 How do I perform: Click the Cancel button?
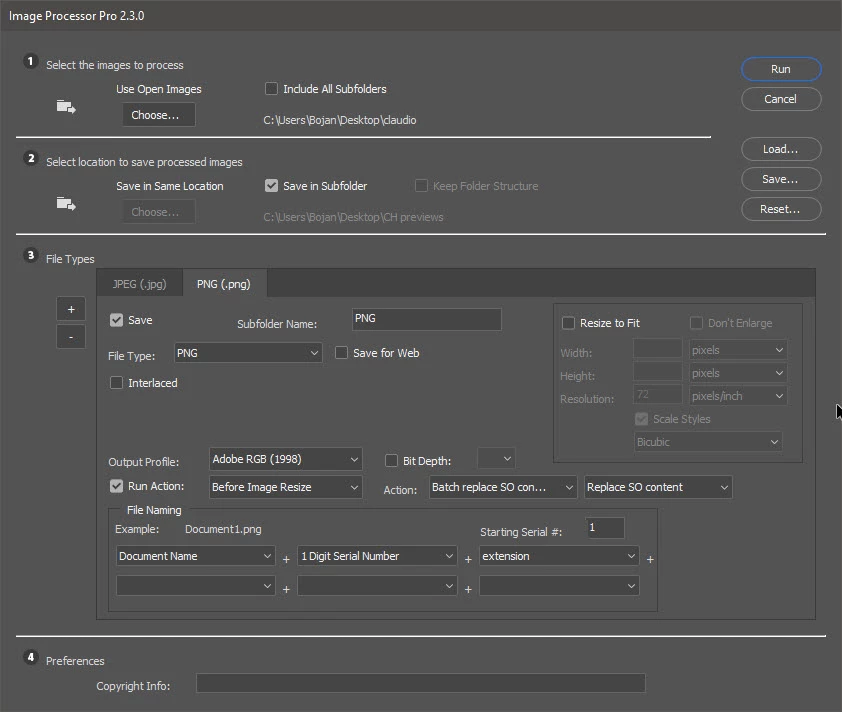pos(781,99)
